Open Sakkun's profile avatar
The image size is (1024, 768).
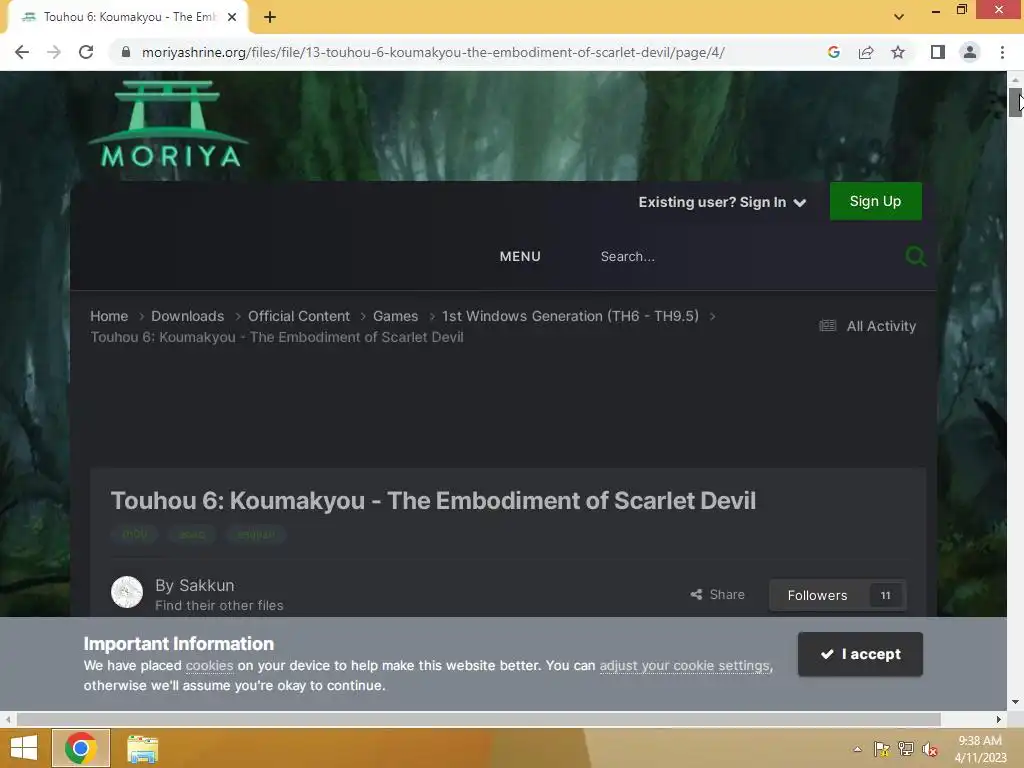pyautogui.click(x=127, y=592)
